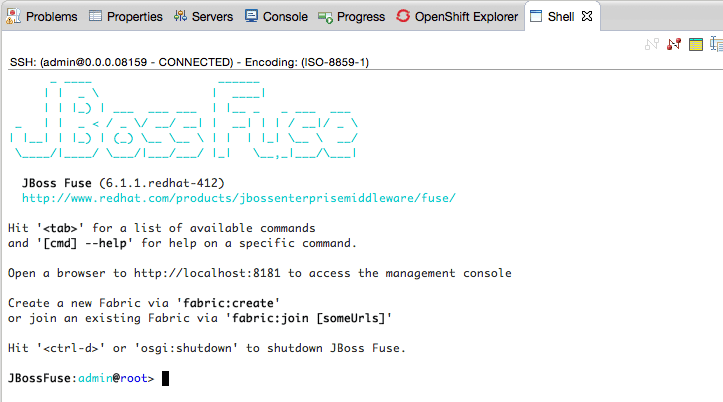Open the Problems view tab

pos(41,17)
